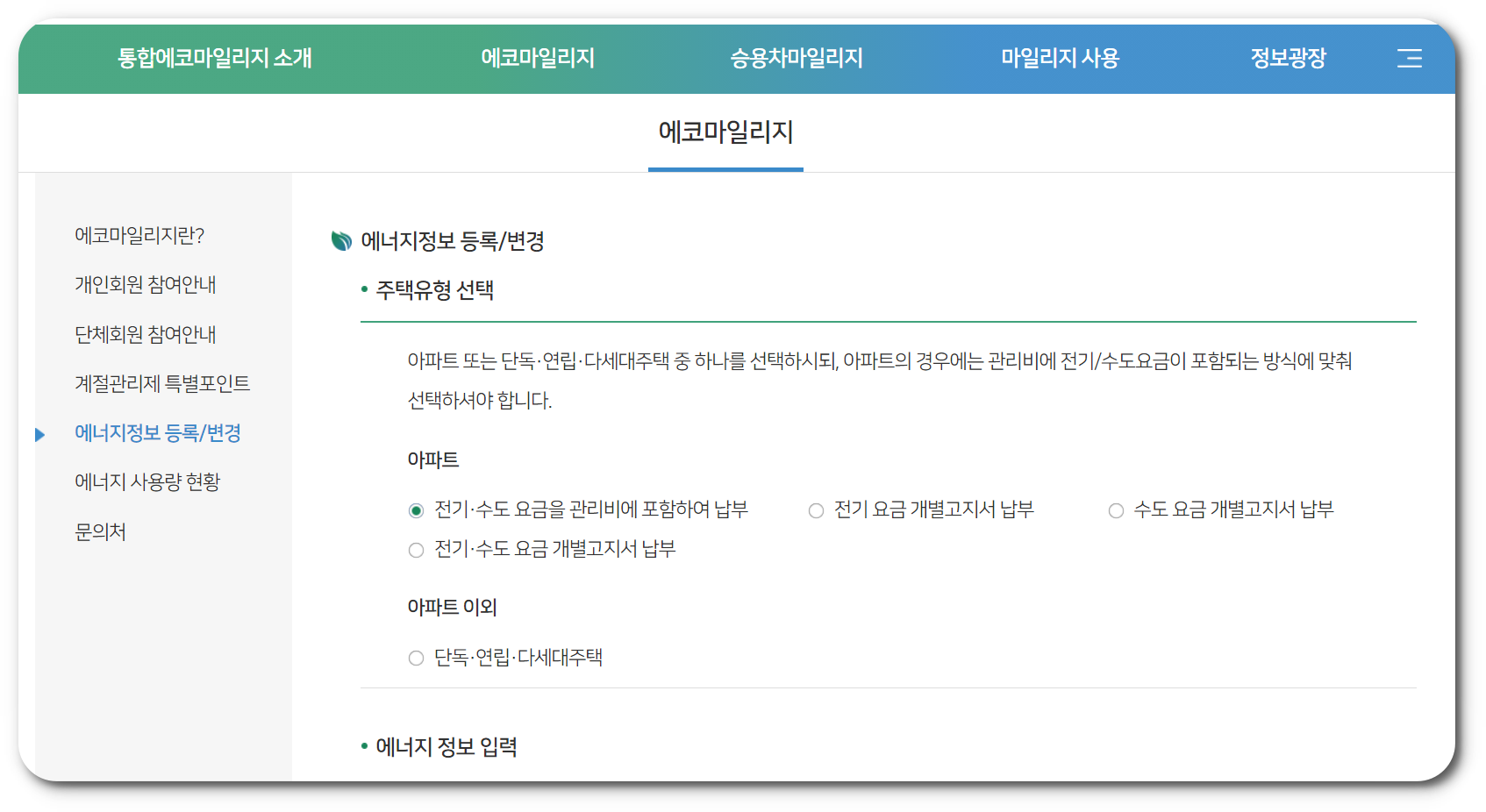Select 전기·수도 요금을 관리비에 포함하여 납부 option
This screenshot has height=812, width=1486.
pos(415,509)
